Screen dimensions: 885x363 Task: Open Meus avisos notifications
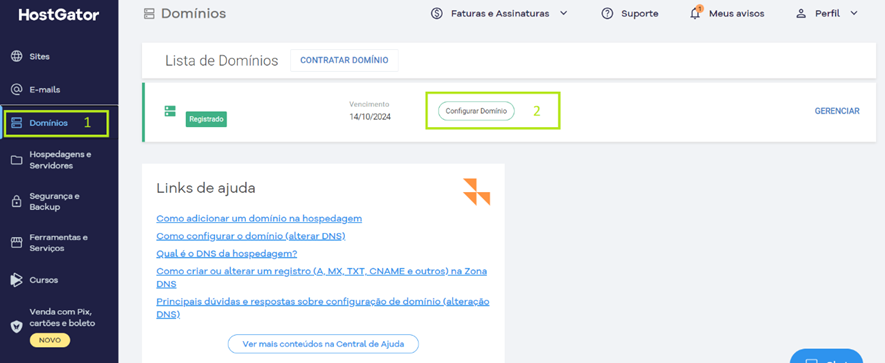pos(737,14)
